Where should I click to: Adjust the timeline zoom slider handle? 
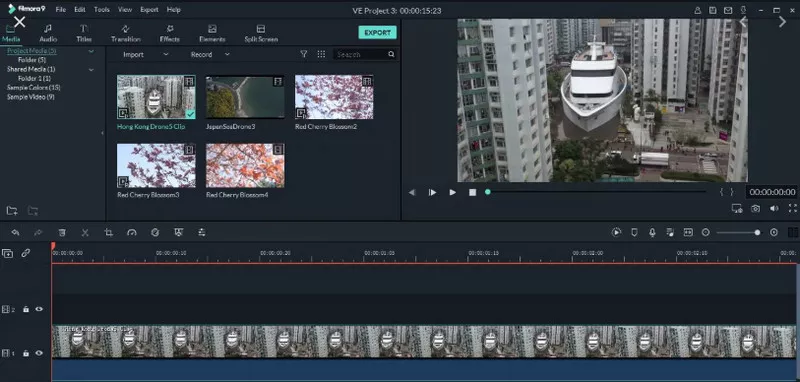(757, 233)
